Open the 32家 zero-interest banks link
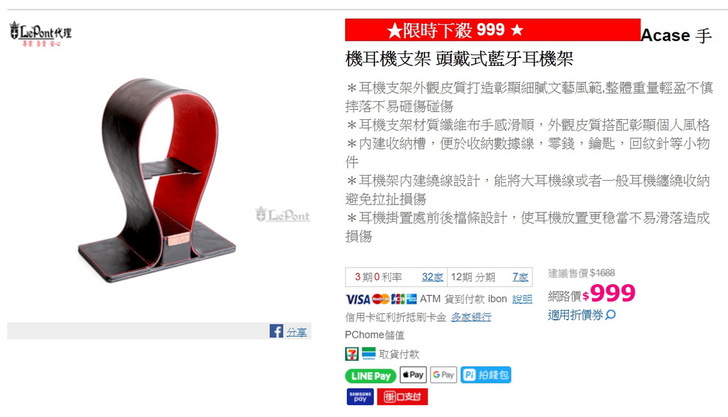The height and width of the screenshot is (417, 728). [x=432, y=277]
